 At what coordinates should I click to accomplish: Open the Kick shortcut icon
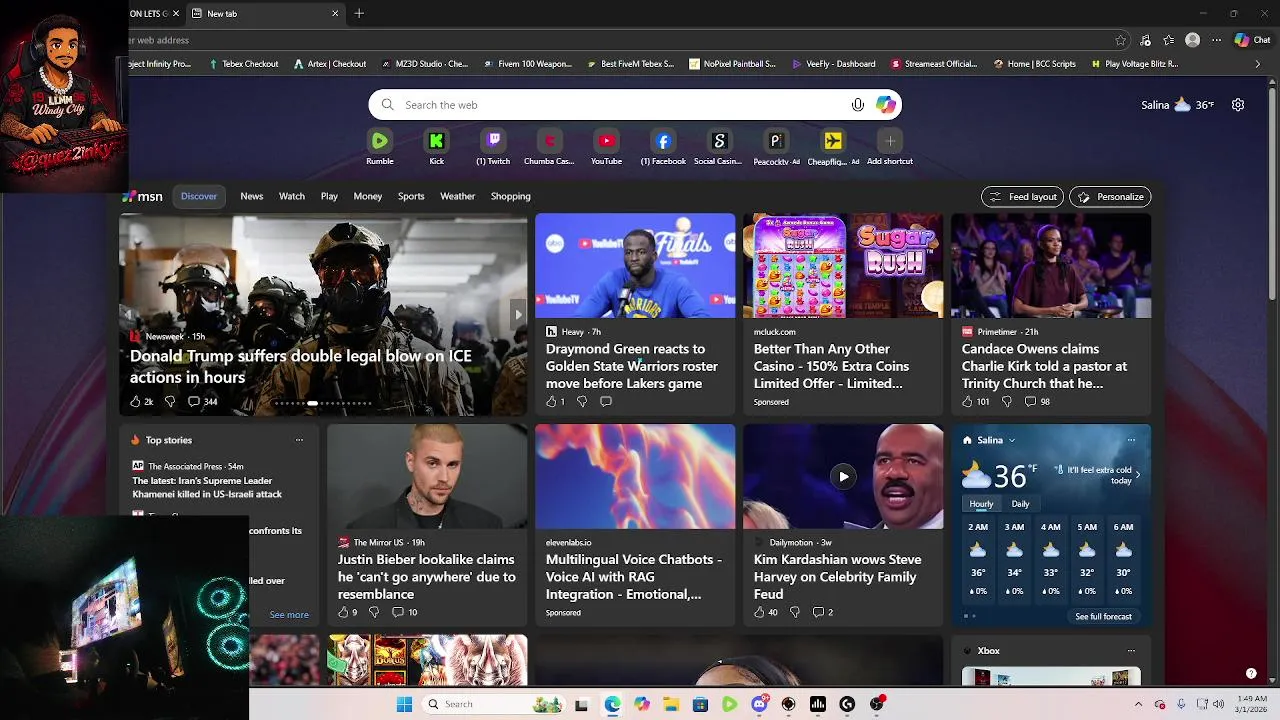[436, 141]
